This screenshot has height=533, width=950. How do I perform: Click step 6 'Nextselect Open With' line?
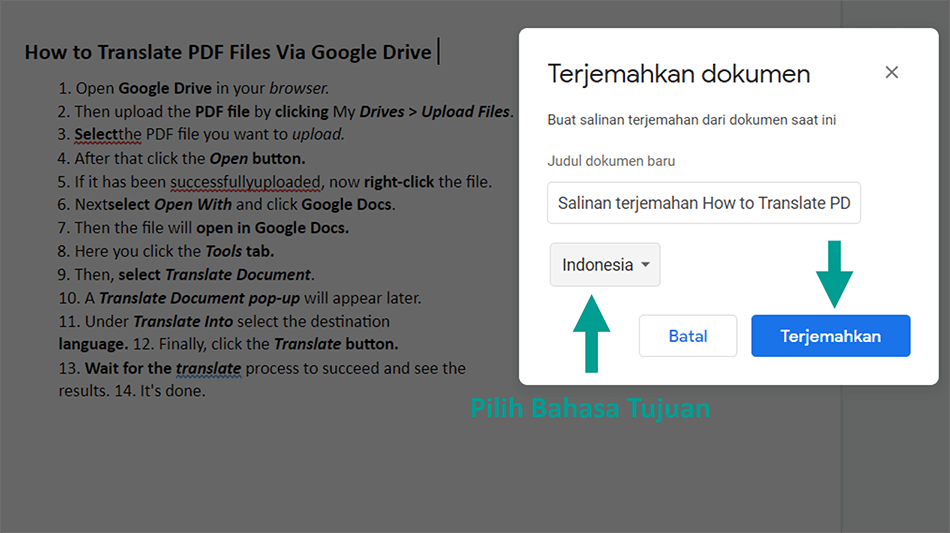226,205
